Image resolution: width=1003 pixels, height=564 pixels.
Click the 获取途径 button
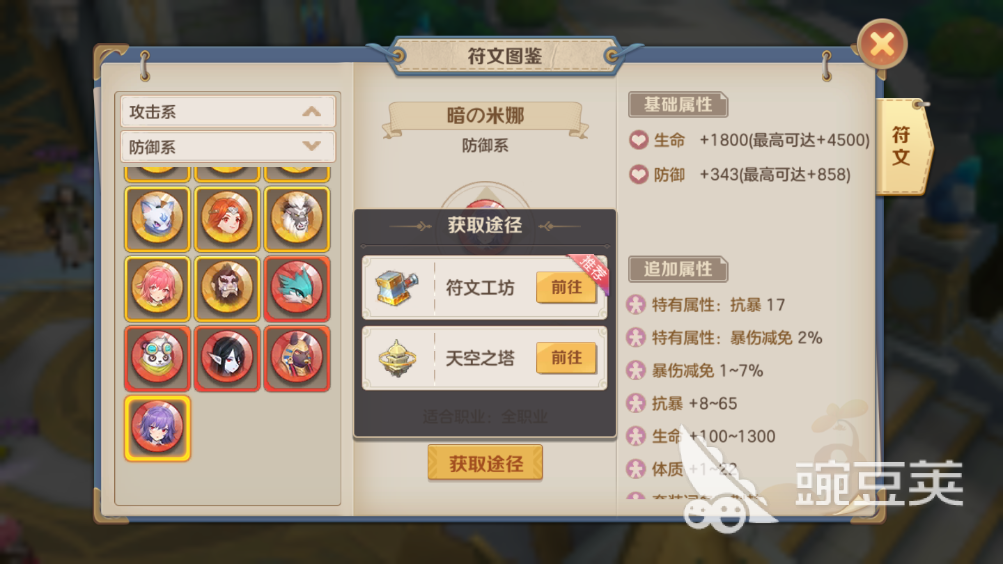[x=486, y=463]
